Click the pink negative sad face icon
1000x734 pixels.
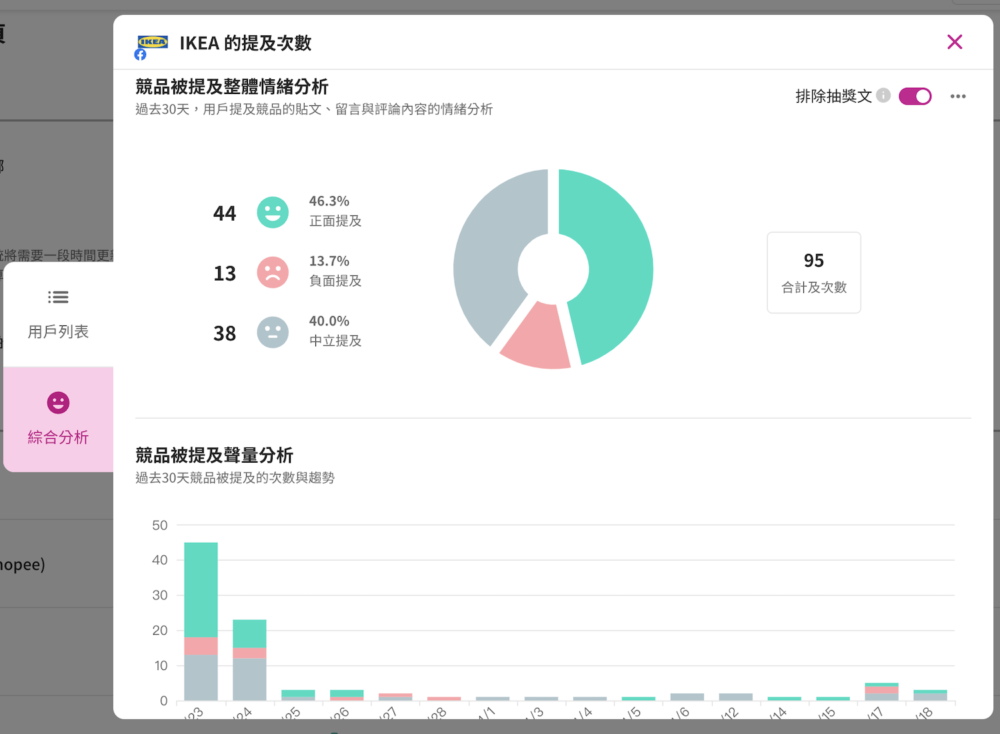[273, 272]
